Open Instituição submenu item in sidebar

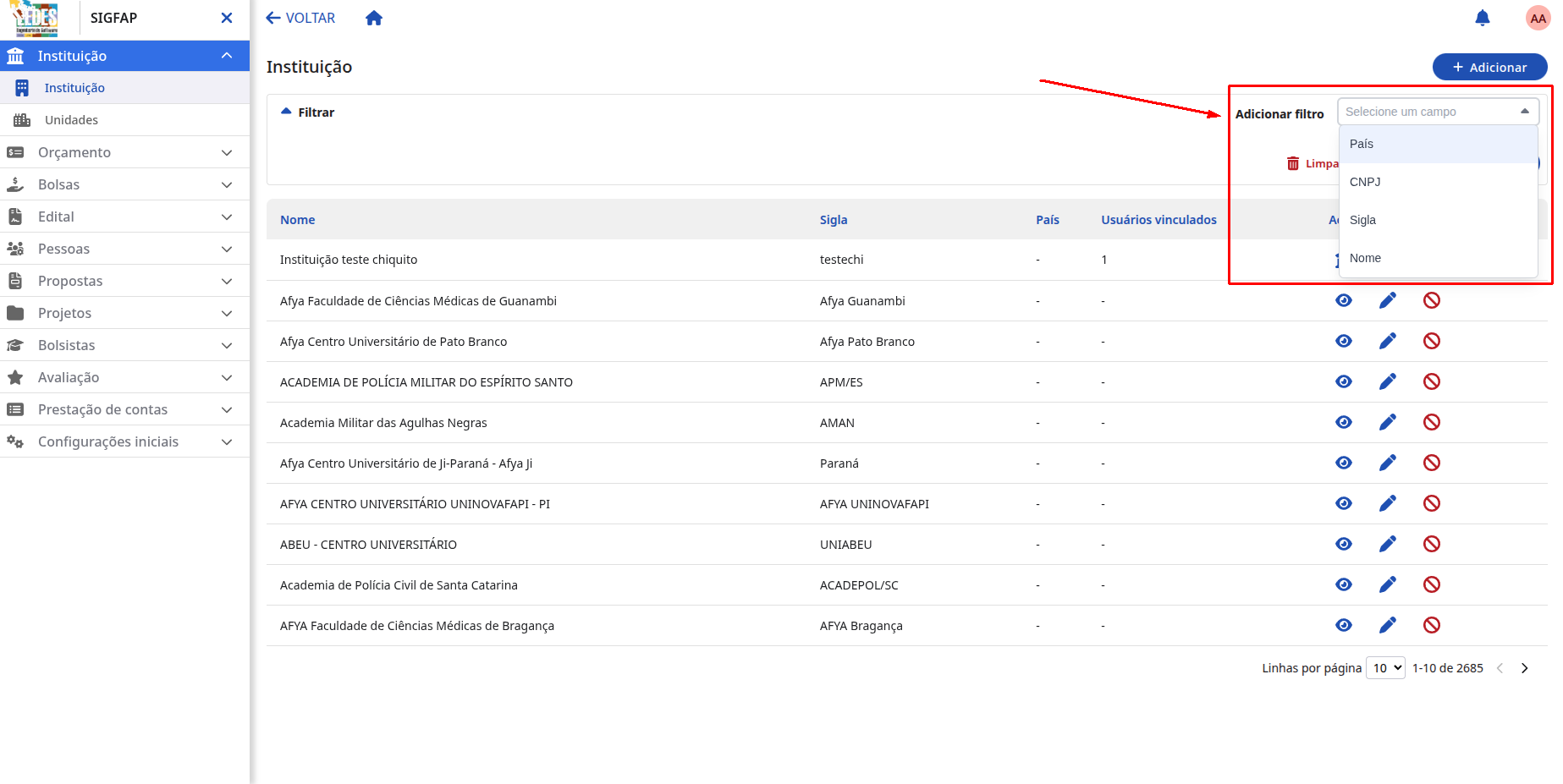pyautogui.click(x=124, y=88)
